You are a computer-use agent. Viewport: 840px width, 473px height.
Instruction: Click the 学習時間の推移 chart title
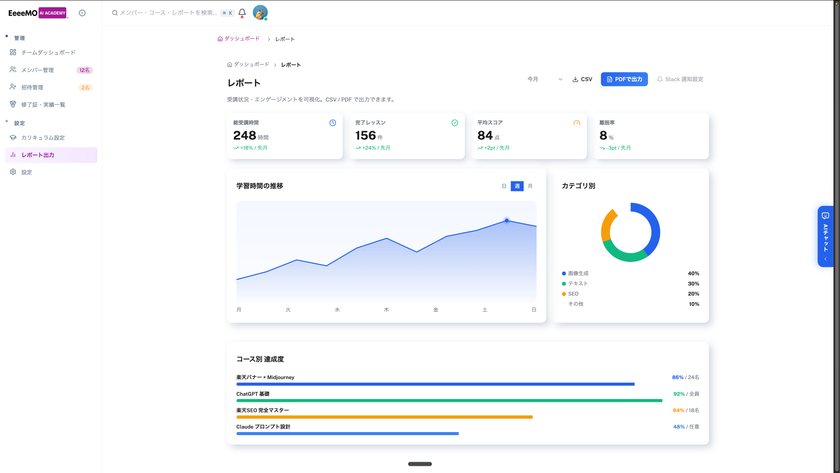260,186
